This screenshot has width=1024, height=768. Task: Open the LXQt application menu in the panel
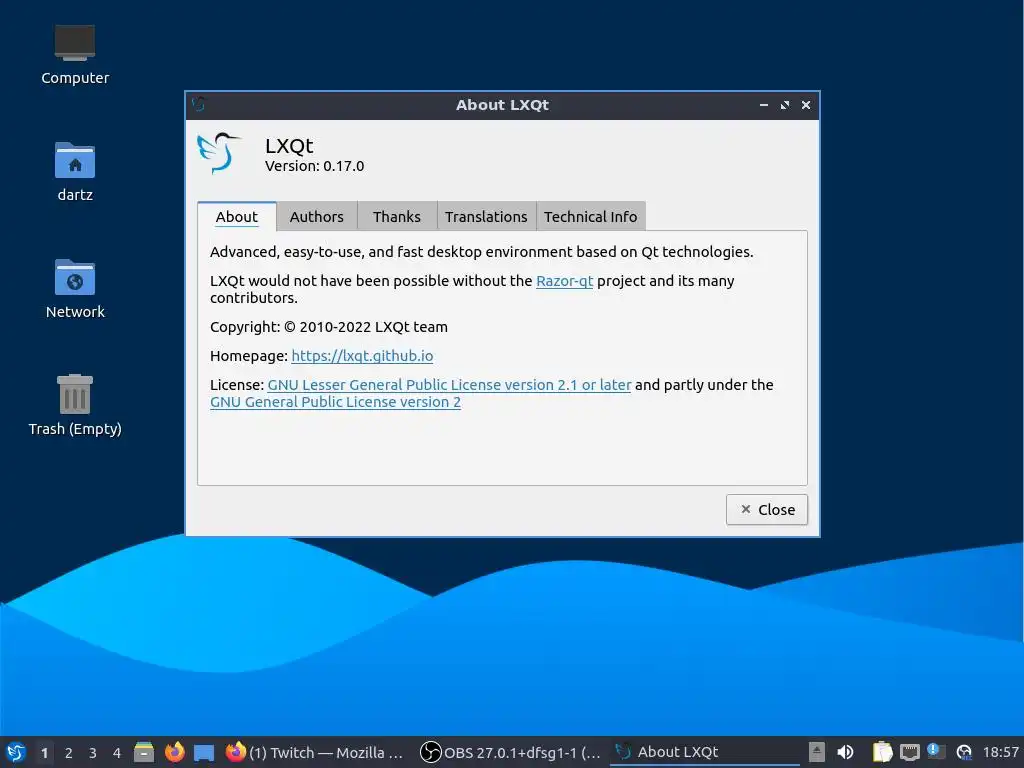point(16,752)
